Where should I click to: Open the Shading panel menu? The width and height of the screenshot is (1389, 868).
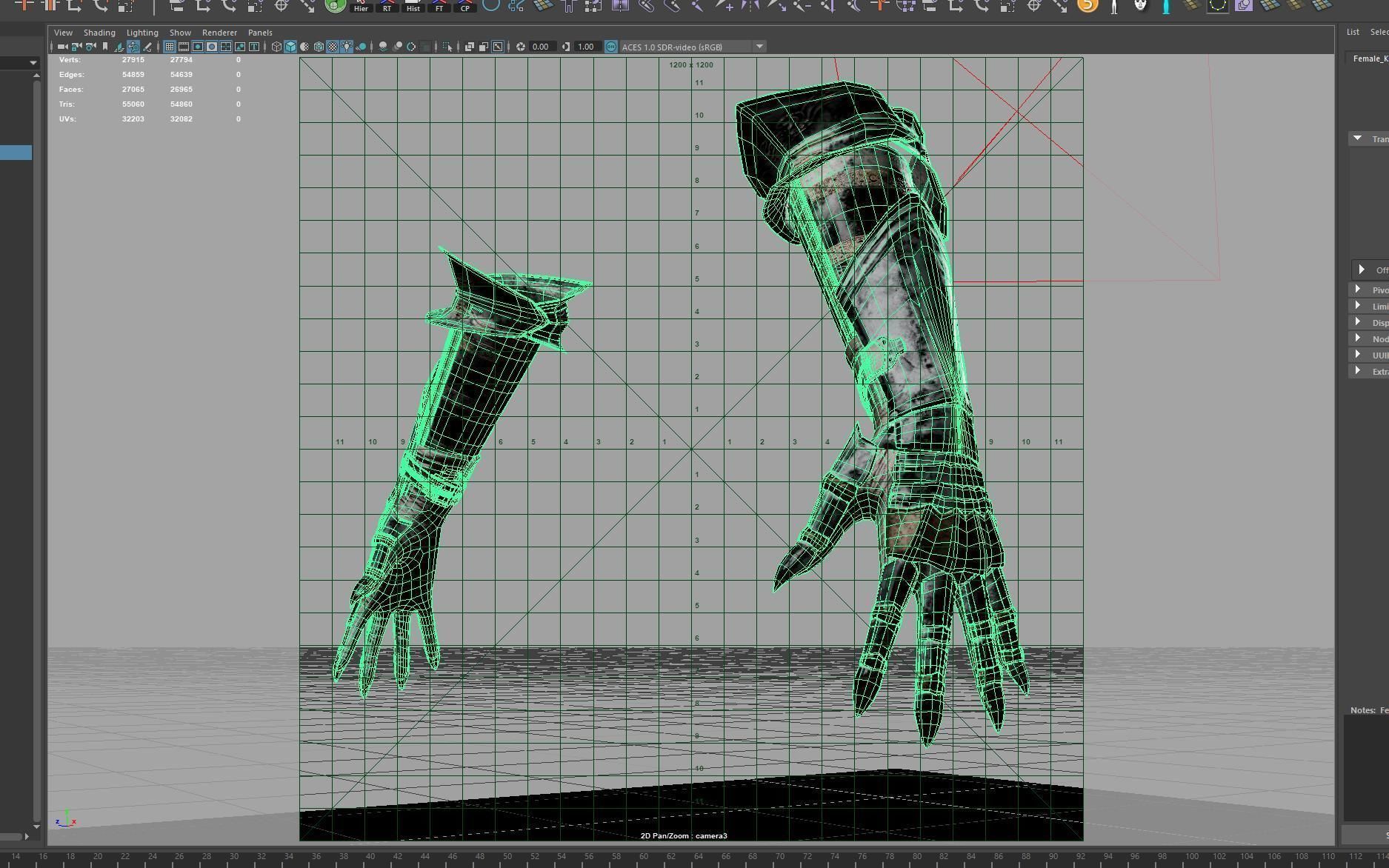coord(99,33)
